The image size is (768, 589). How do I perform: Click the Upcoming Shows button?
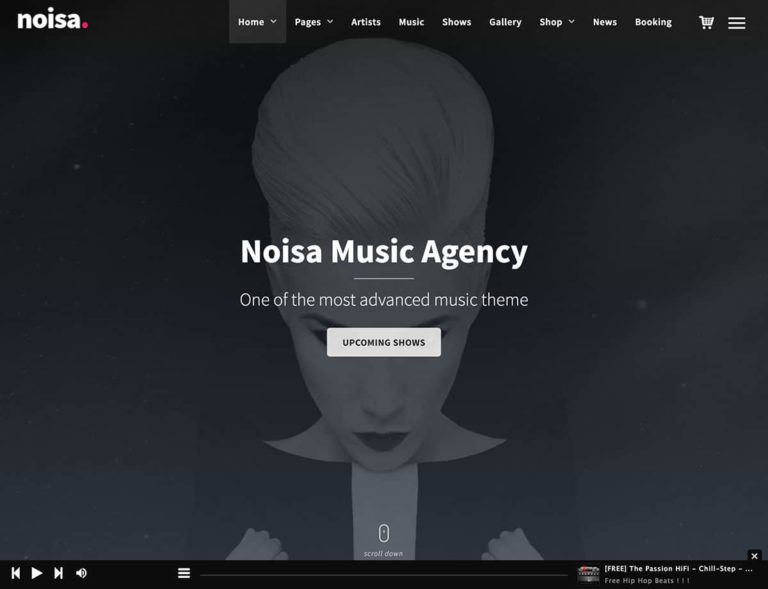click(x=384, y=342)
